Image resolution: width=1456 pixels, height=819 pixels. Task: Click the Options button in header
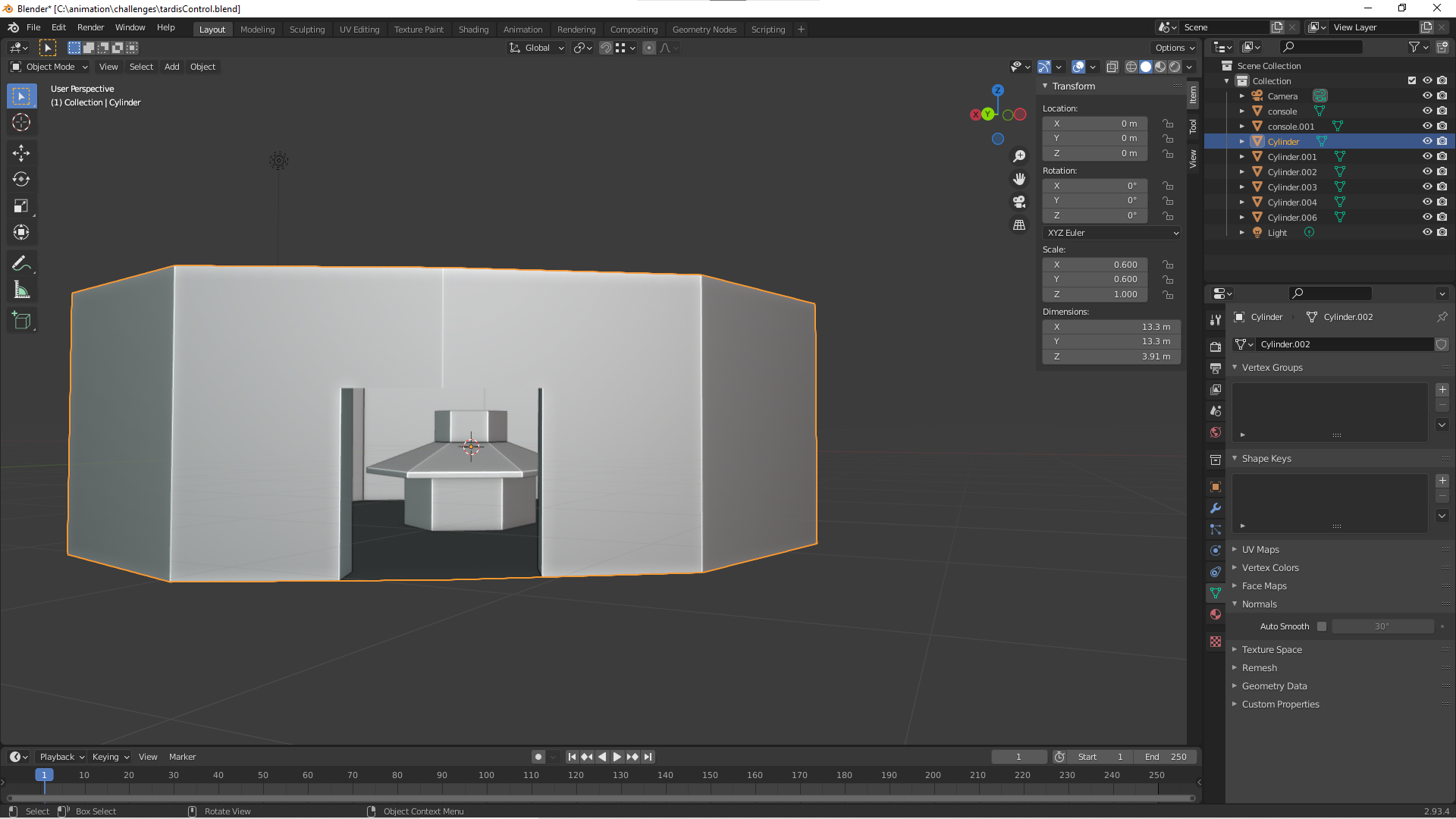[x=1175, y=48]
